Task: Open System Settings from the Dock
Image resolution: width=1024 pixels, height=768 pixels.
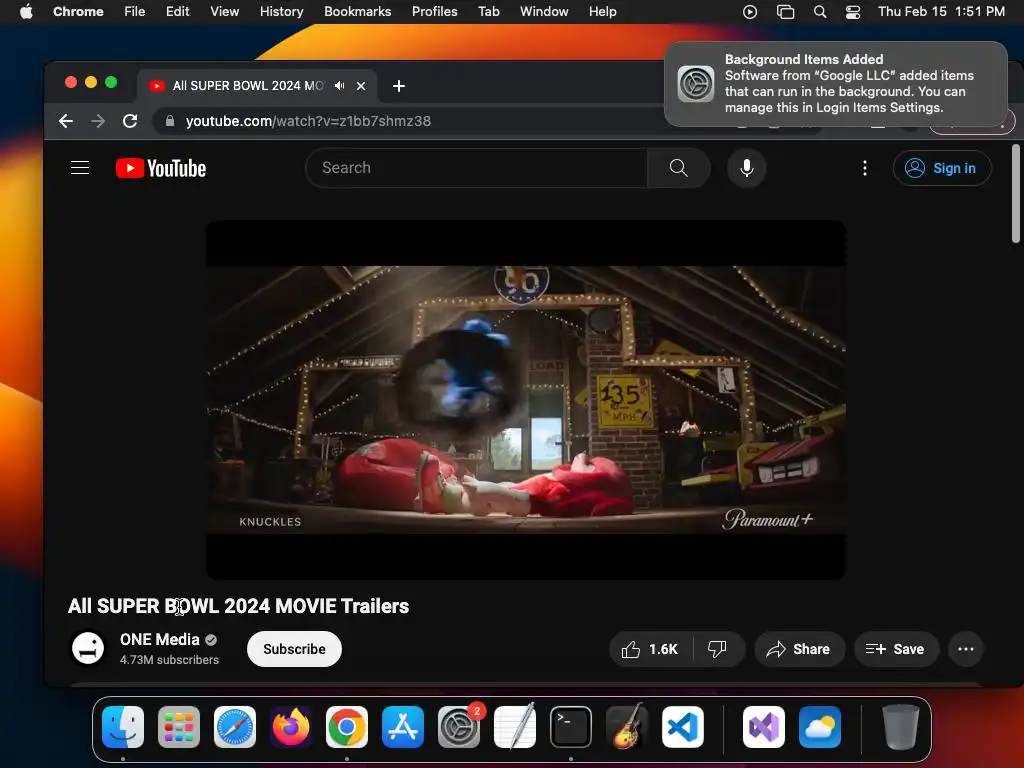Action: point(459,727)
